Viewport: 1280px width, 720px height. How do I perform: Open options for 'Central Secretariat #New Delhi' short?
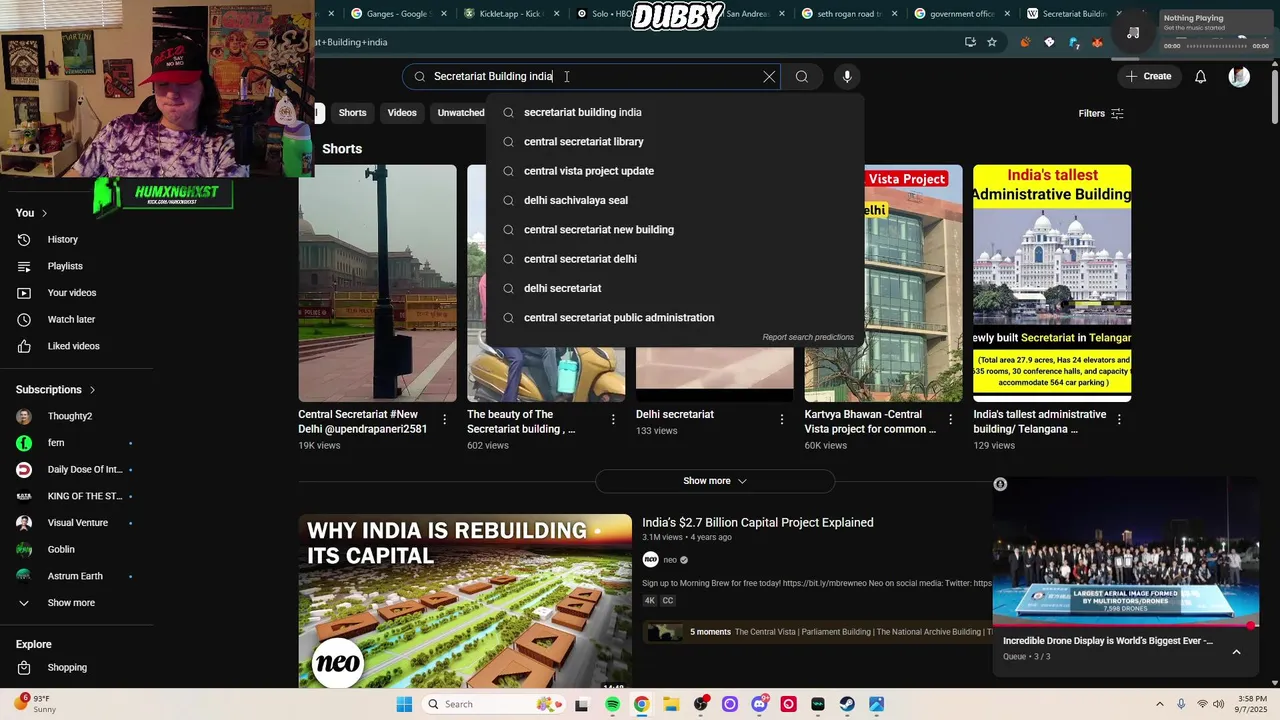click(x=445, y=420)
